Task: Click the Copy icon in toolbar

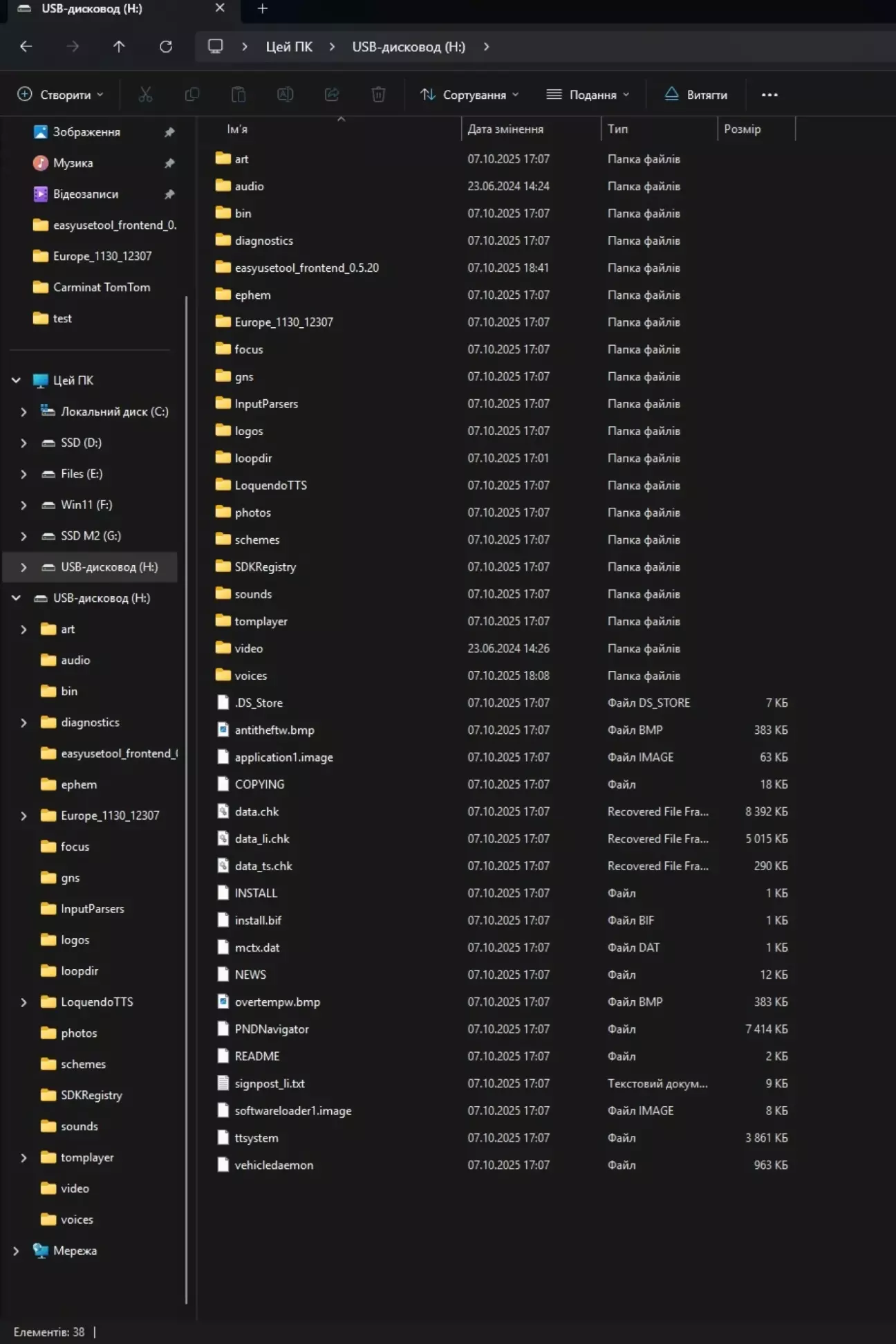Action: [192, 95]
